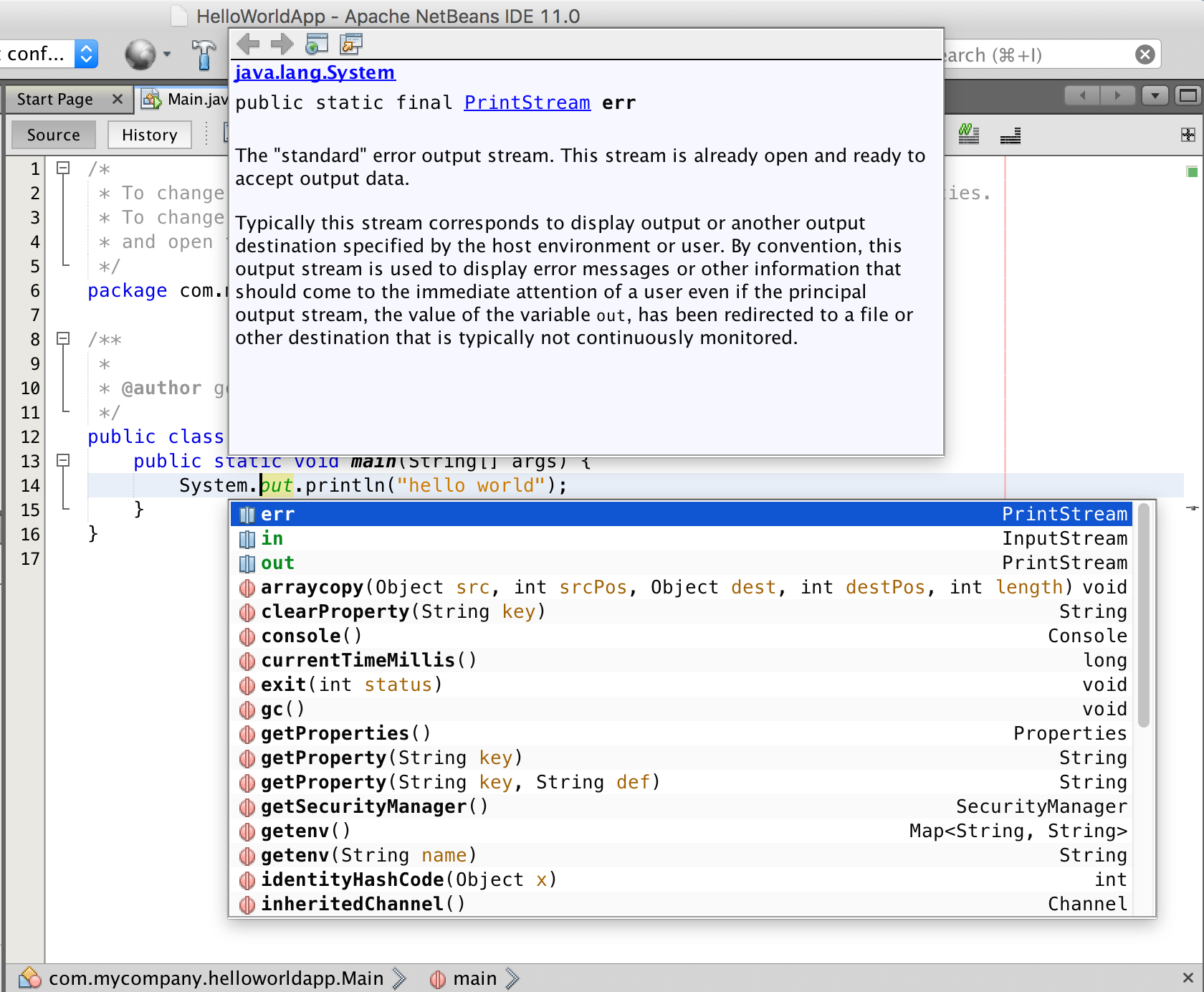Click the split editor icon at right

point(1188,135)
